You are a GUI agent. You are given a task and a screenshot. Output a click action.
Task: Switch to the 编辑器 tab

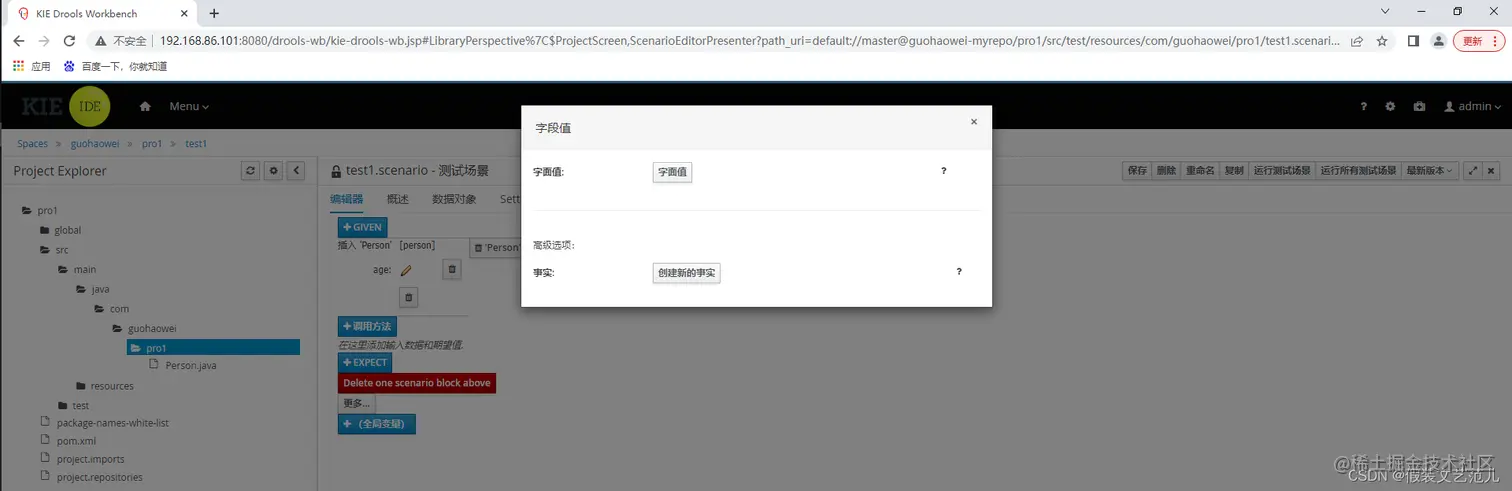click(347, 199)
